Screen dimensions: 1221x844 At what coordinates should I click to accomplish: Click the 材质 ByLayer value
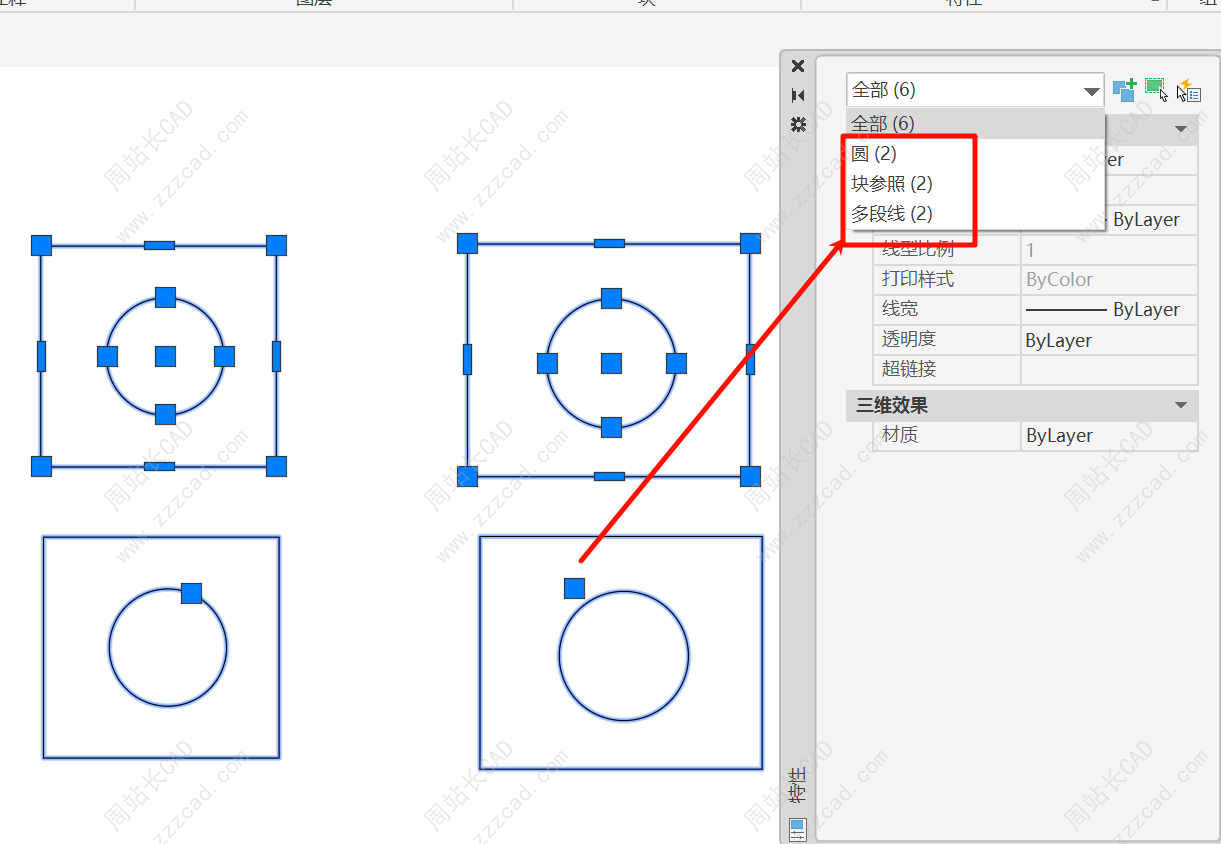click(x=1108, y=436)
